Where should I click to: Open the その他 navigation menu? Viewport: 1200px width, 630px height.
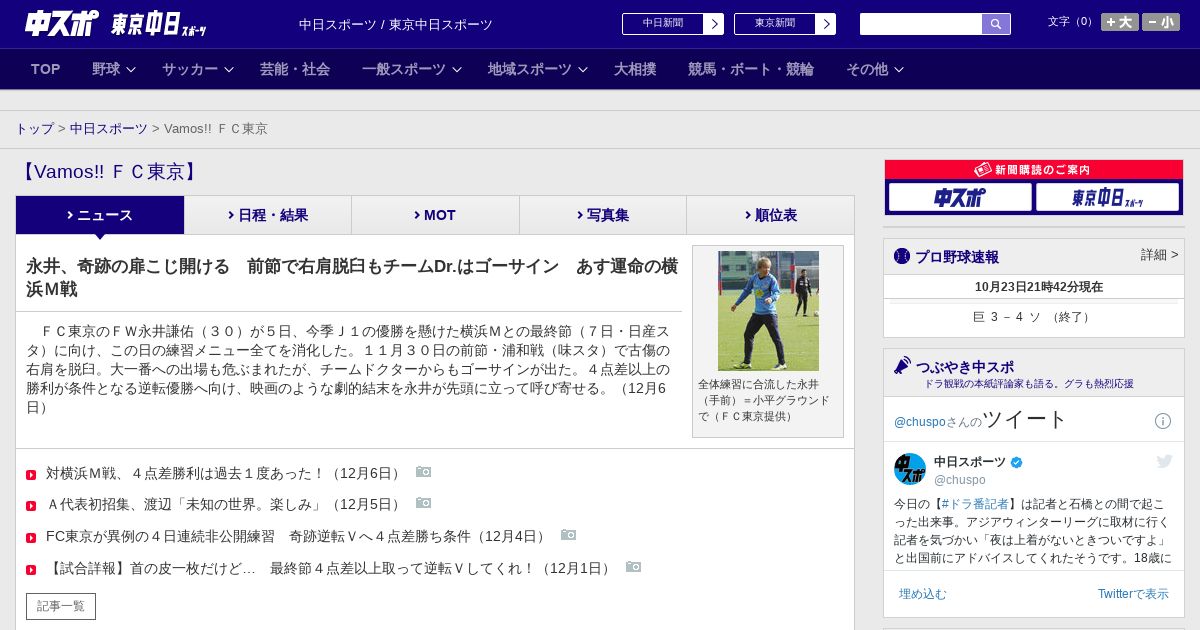(x=867, y=69)
